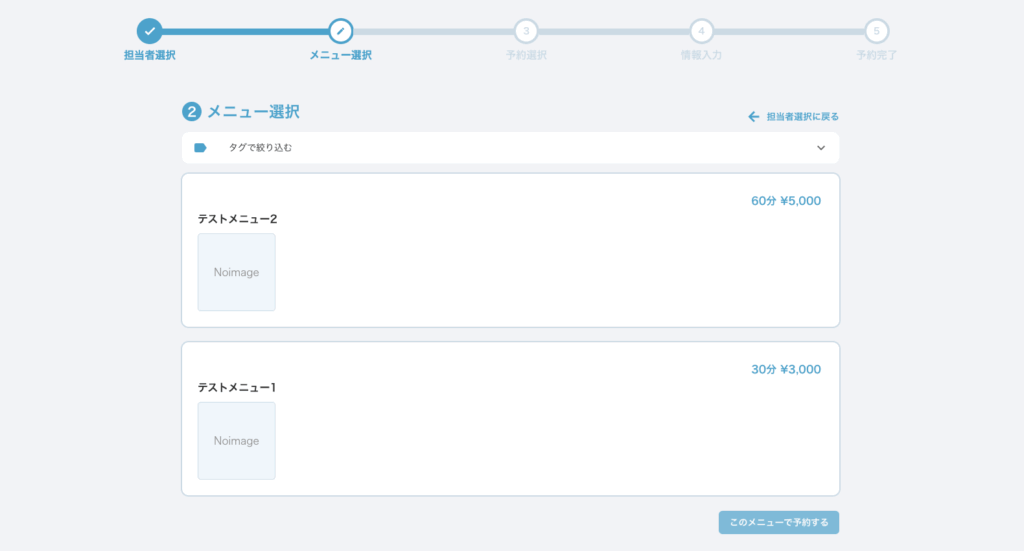Expand the tag filter chevron
Image resolution: width=1024 pixels, height=551 pixels.
821,148
